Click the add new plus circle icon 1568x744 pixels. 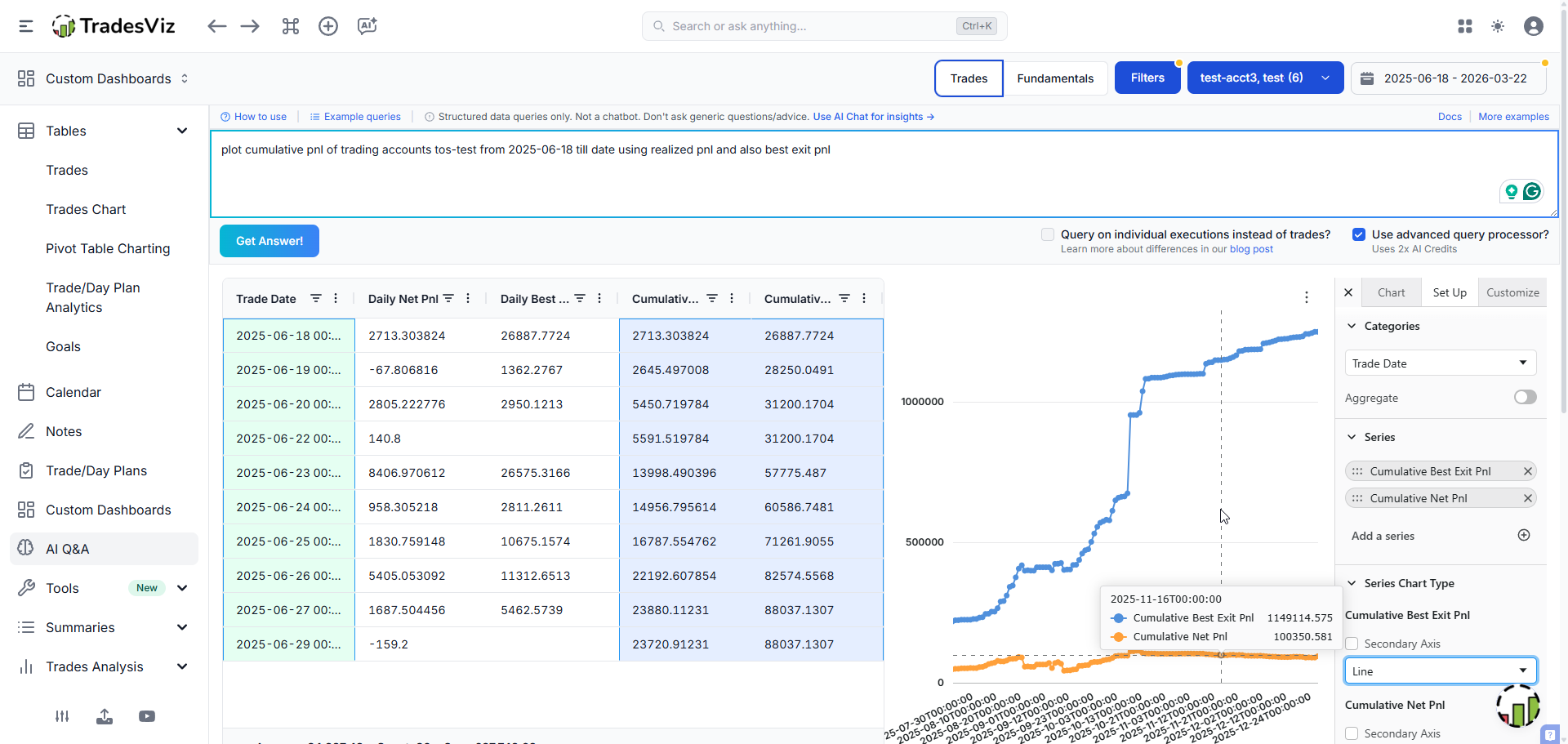(x=328, y=26)
